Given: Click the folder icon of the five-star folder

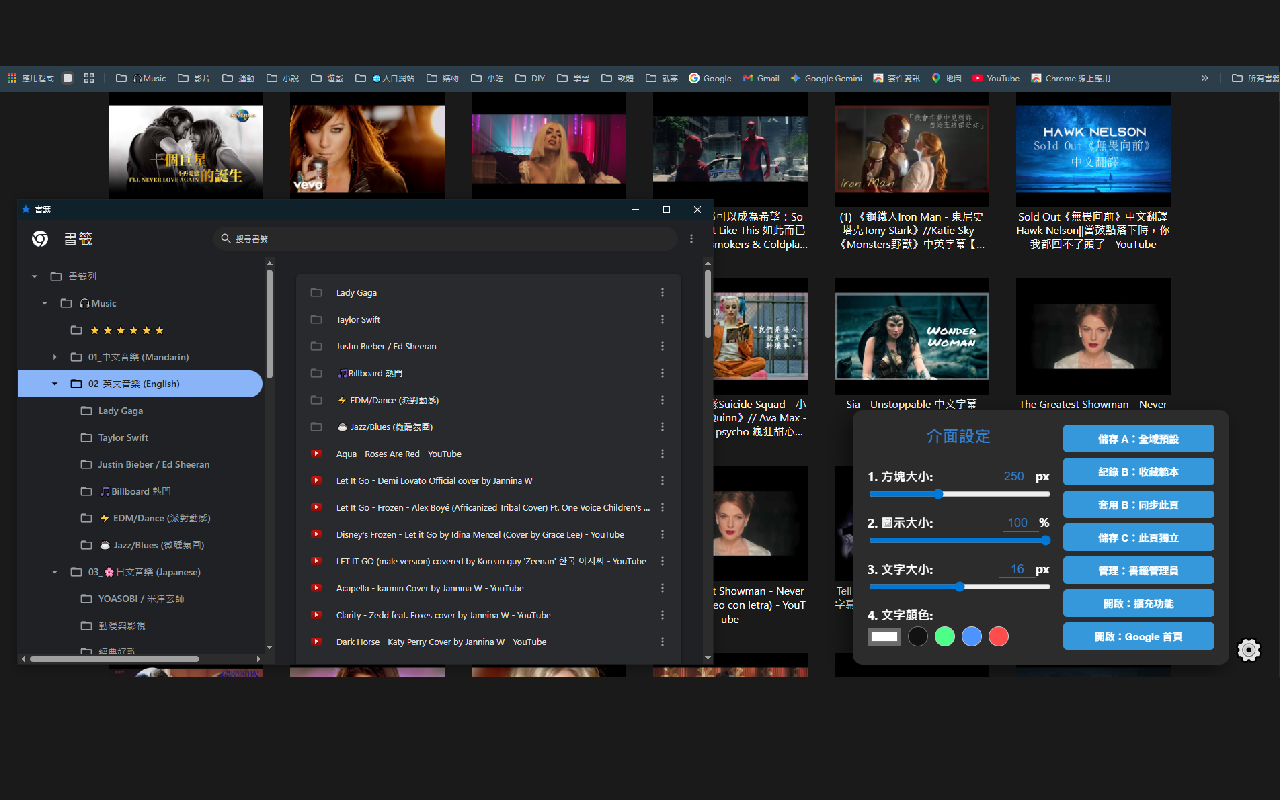Looking at the screenshot, I should coord(76,330).
